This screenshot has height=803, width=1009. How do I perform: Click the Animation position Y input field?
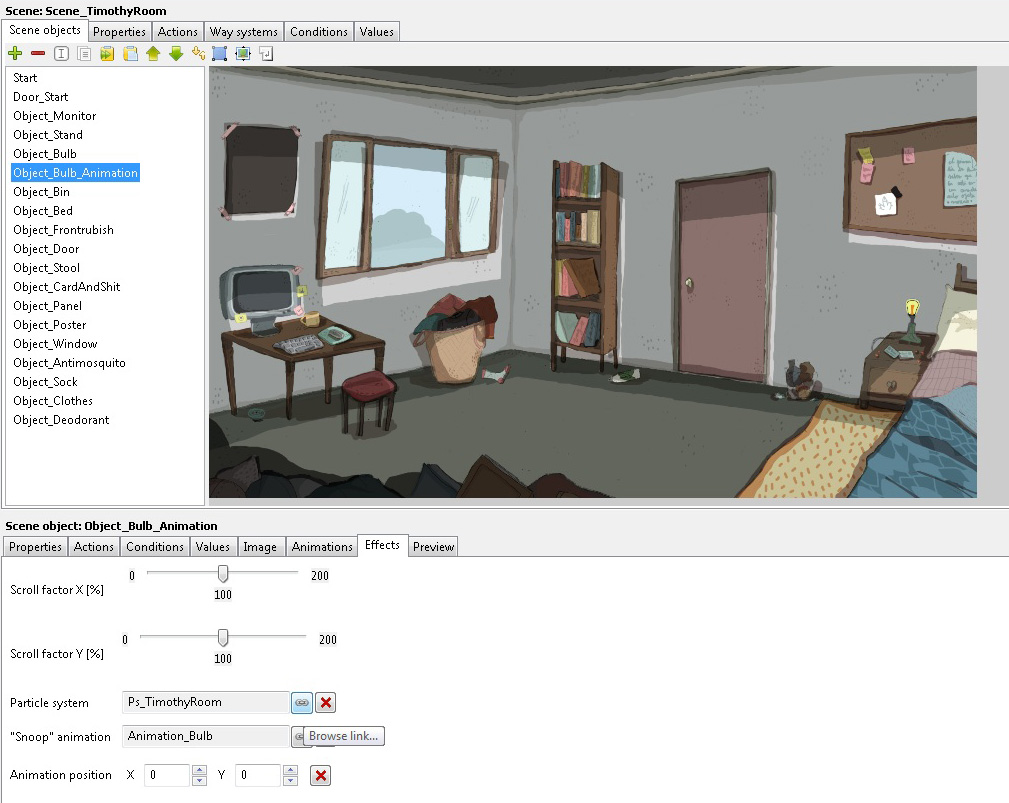259,775
